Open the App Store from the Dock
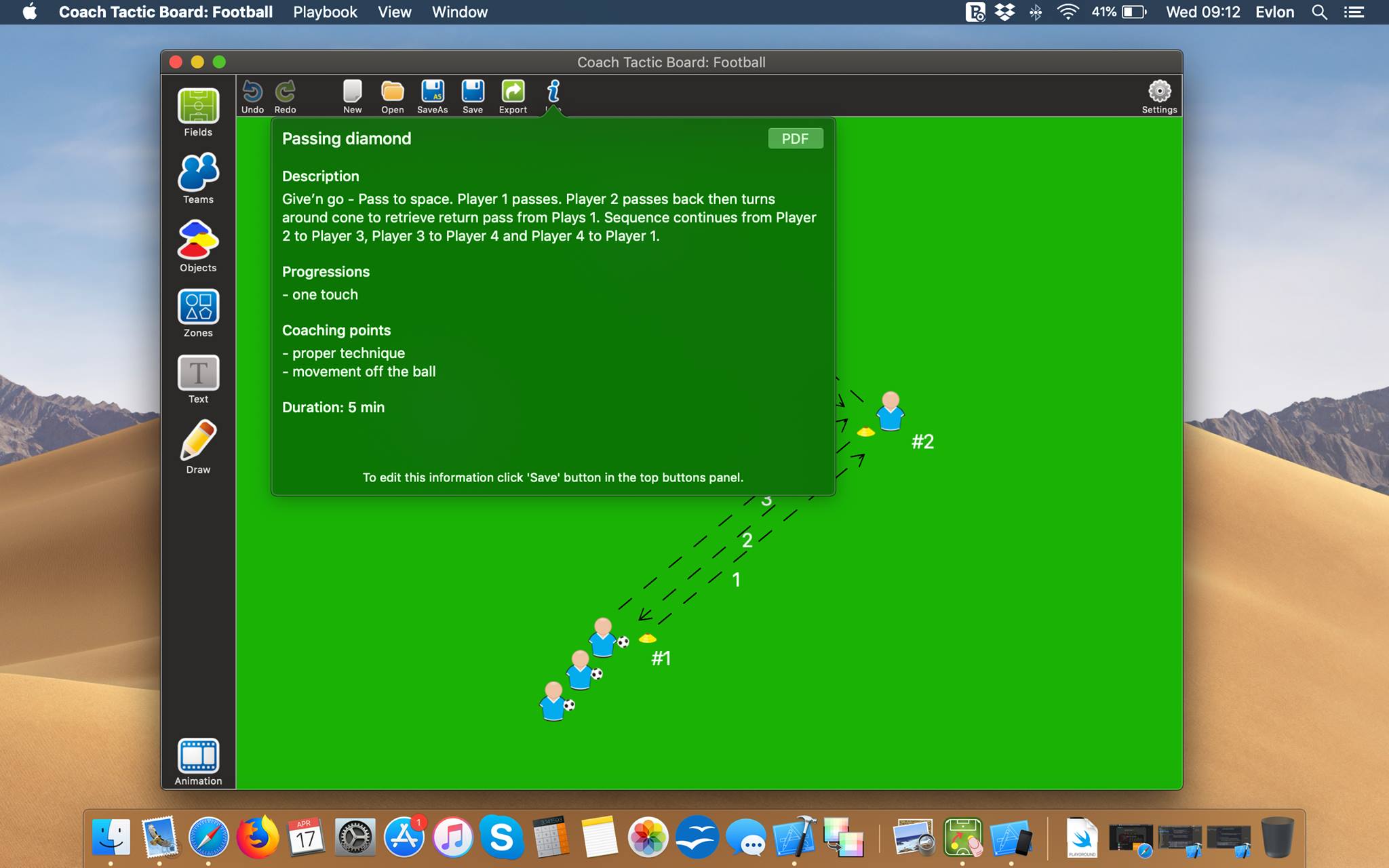This screenshot has height=868, width=1389. click(x=404, y=837)
